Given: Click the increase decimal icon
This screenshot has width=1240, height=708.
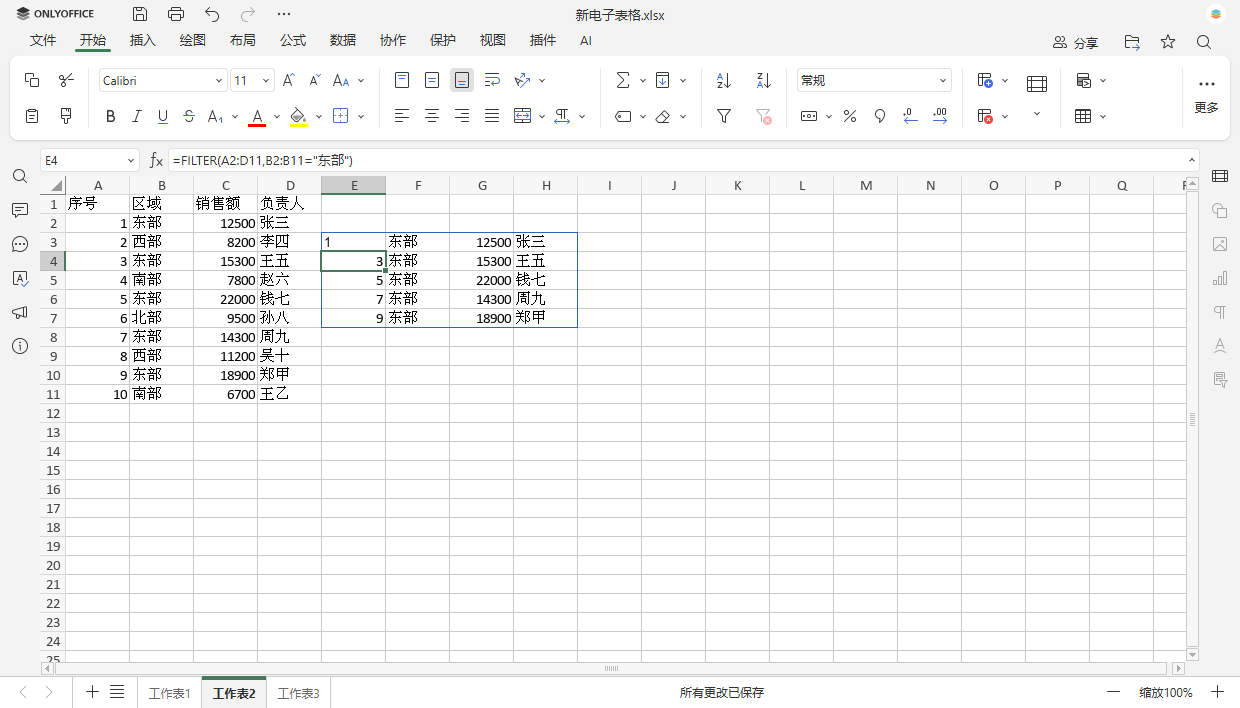Looking at the screenshot, I should click(x=940, y=116).
